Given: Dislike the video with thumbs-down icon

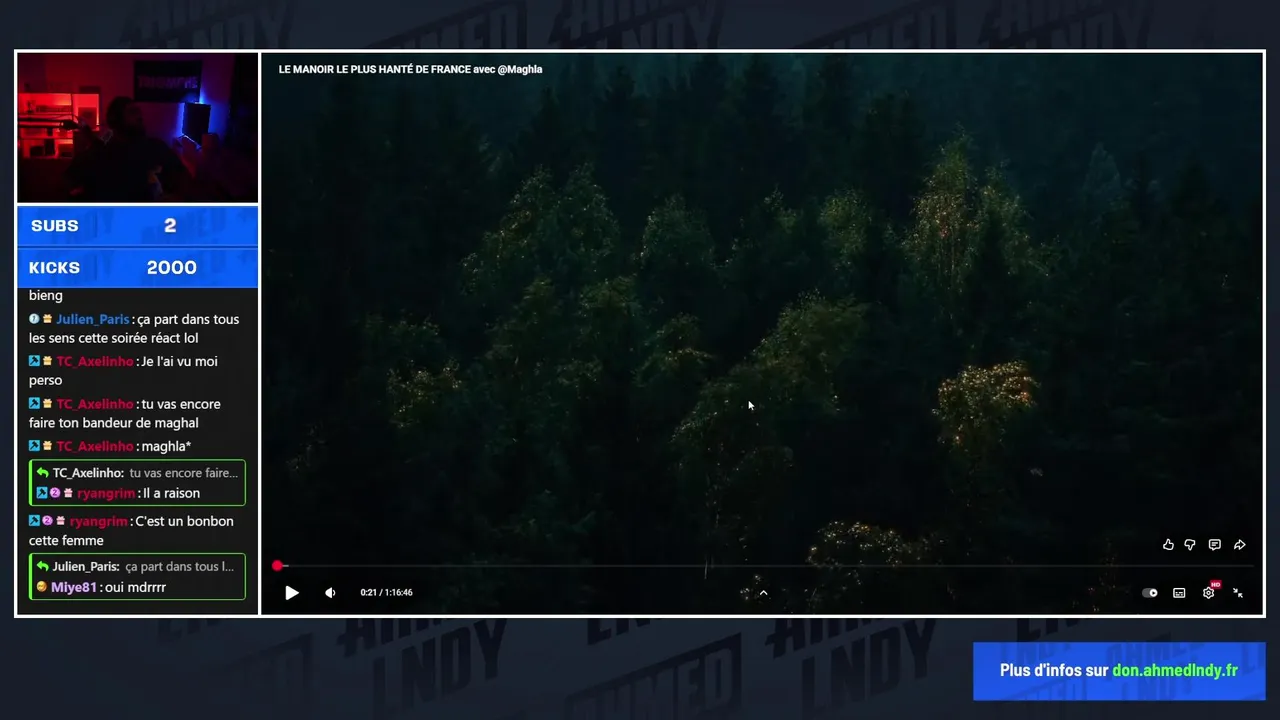Looking at the screenshot, I should tap(1190, 545).
